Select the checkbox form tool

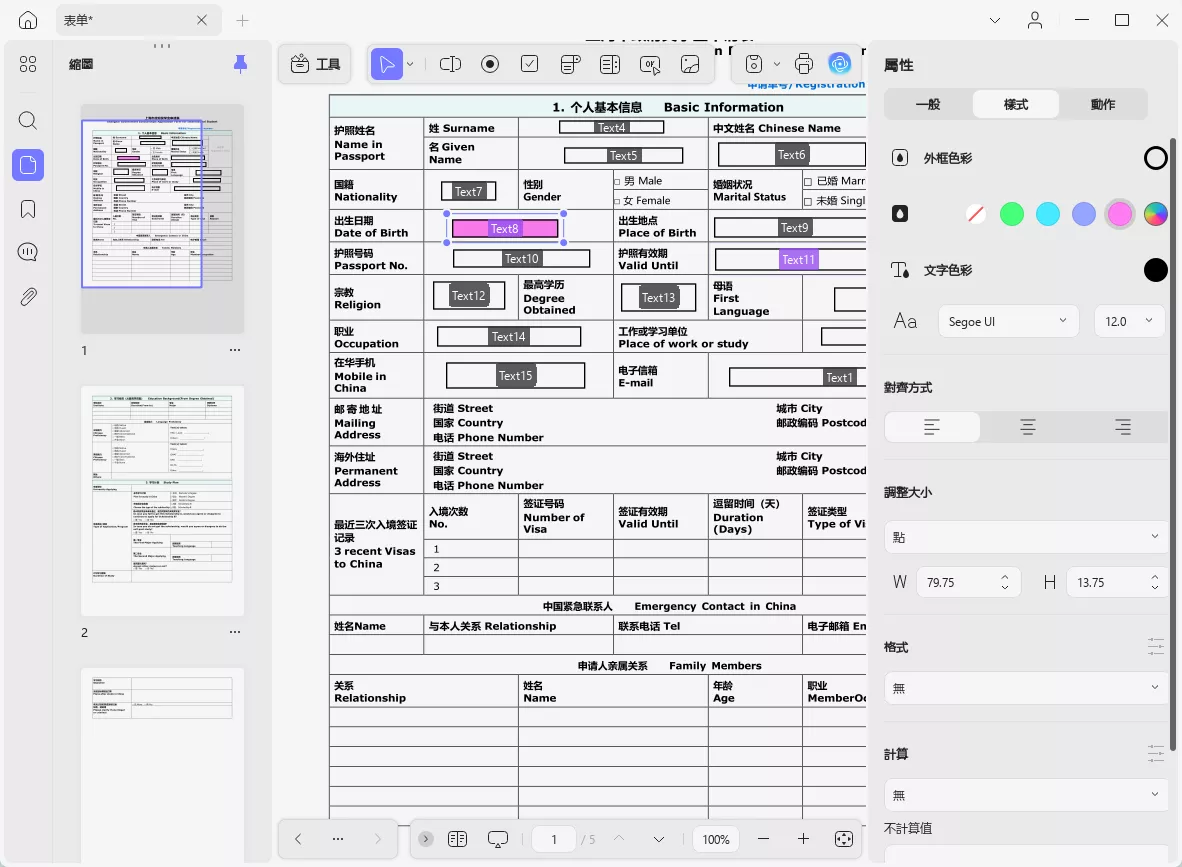[x=530, y=64]
